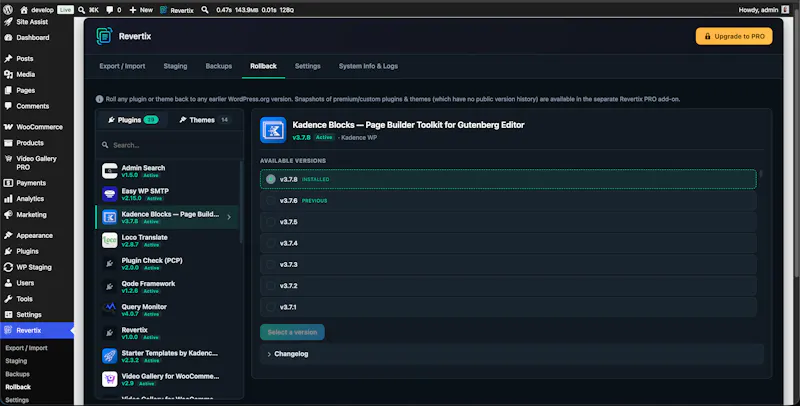800x406 pixels.
Task: Open the ⌘K command palette search
Action: coord(88,10)
